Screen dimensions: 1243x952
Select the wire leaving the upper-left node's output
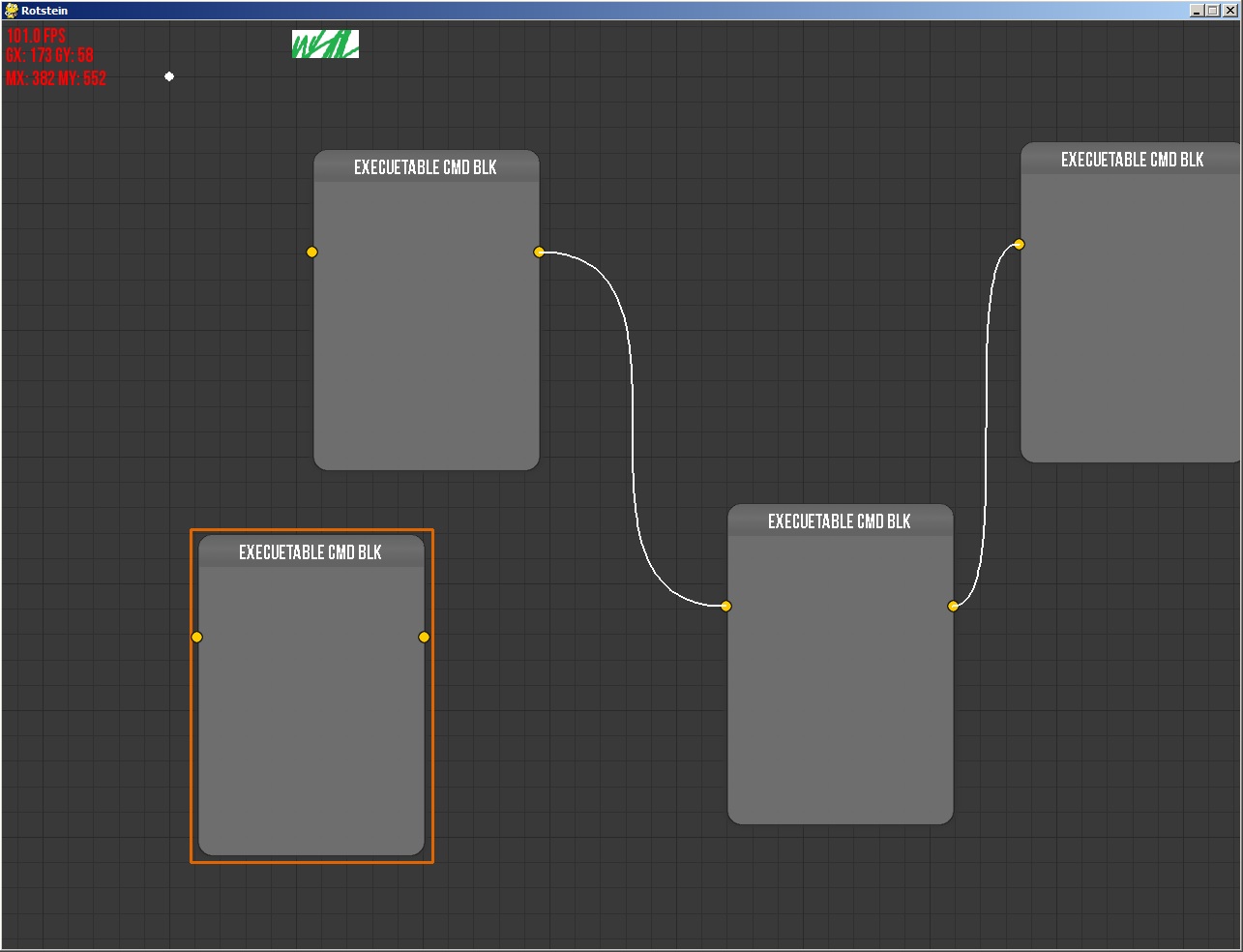tap(633, 429)
